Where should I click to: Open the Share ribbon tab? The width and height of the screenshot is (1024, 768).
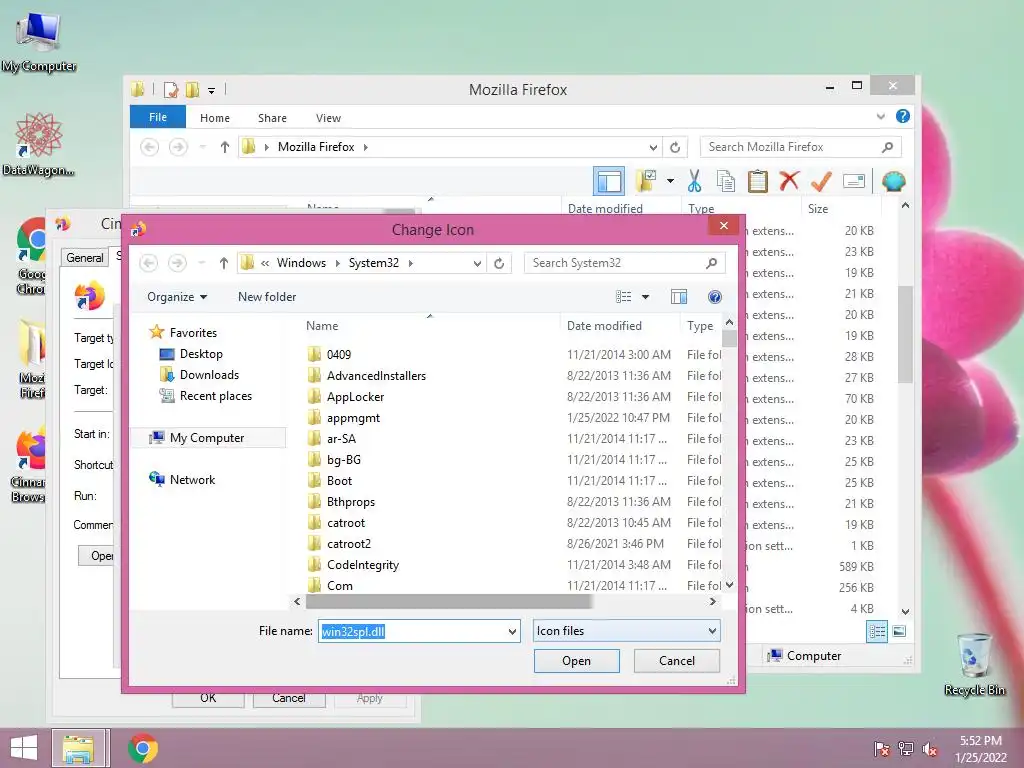(x=272, y=118)
